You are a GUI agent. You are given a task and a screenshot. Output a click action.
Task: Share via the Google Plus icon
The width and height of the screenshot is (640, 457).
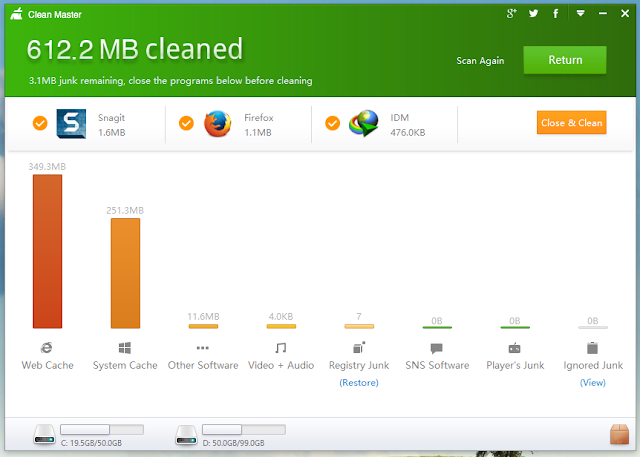511,13
